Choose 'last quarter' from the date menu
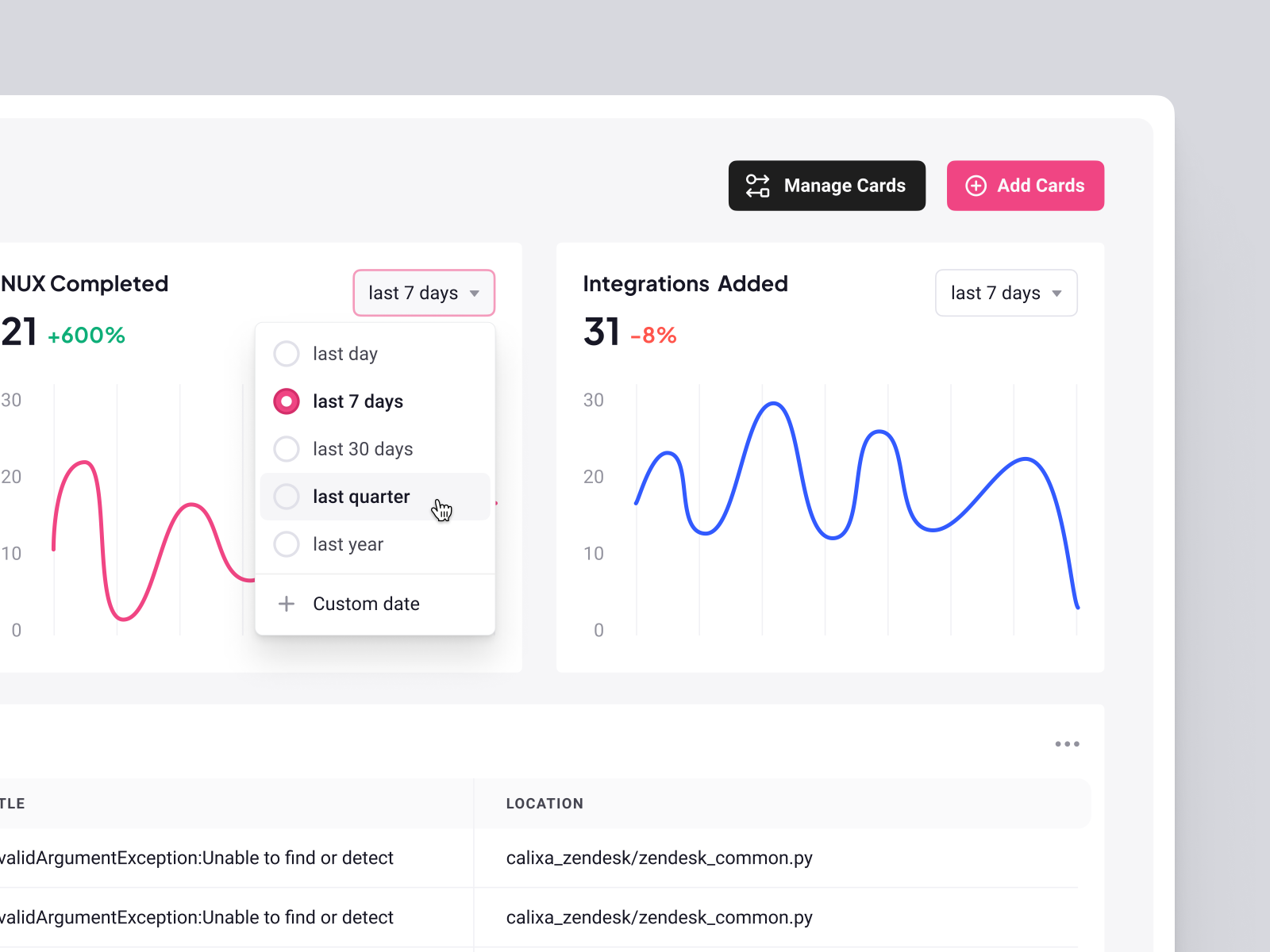This screenshot has width=1270, height=952. pyautogui.click(x=361, y=497)
